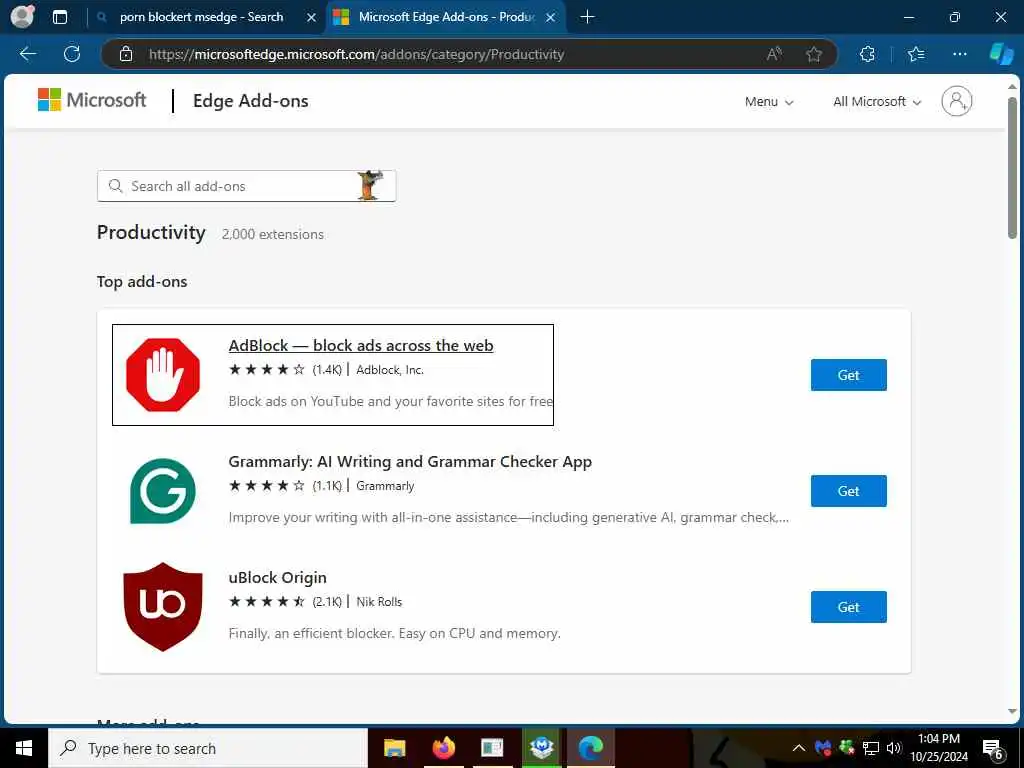Open the Edge profile avatar icon
Image resolution: width=1024 pixels, height=768 pixels.
click(x=22, y=16)
